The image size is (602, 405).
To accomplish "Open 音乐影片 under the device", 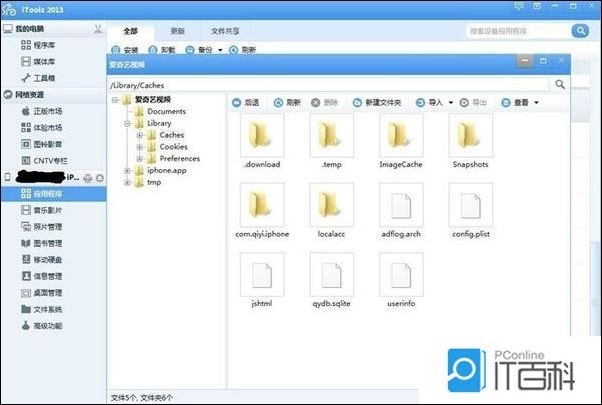I will pos(41,210).
